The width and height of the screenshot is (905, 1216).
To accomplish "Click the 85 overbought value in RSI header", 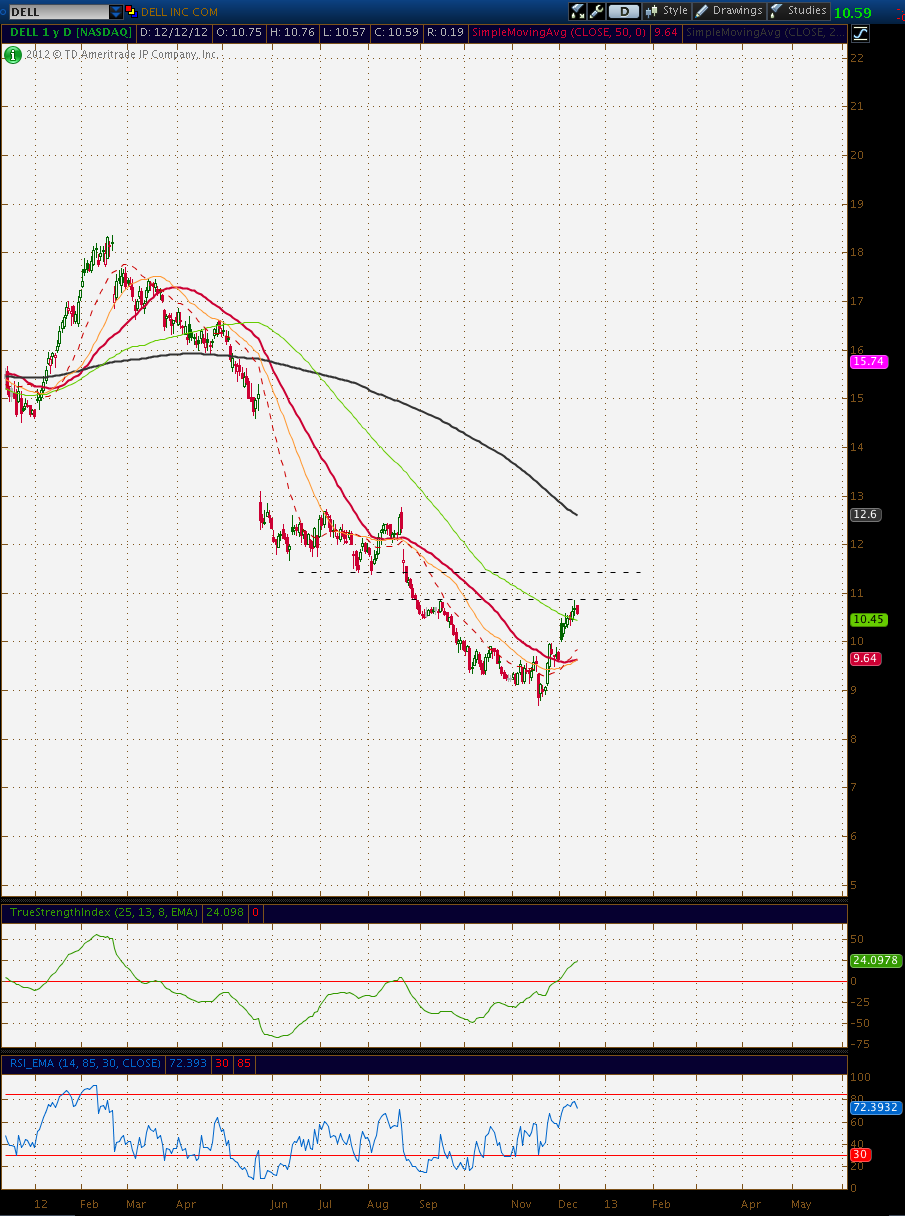I will [243, 1063].
